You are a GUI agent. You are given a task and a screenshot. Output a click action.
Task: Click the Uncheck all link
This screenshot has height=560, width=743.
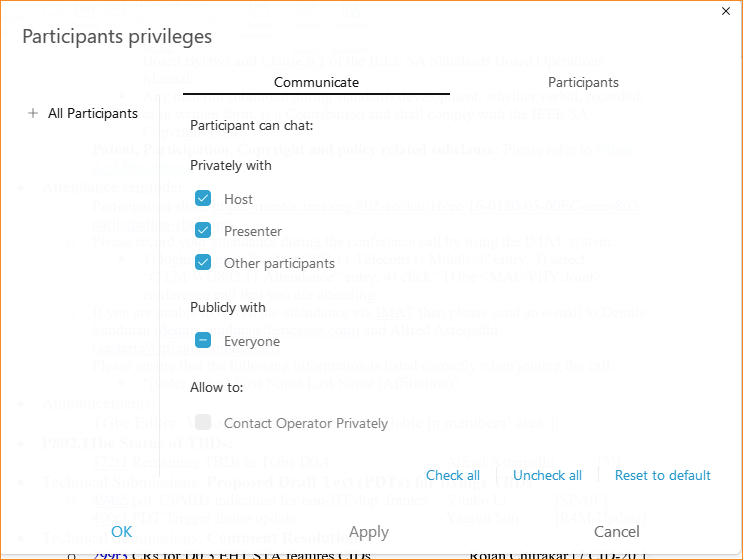click(x=547, y=475)
